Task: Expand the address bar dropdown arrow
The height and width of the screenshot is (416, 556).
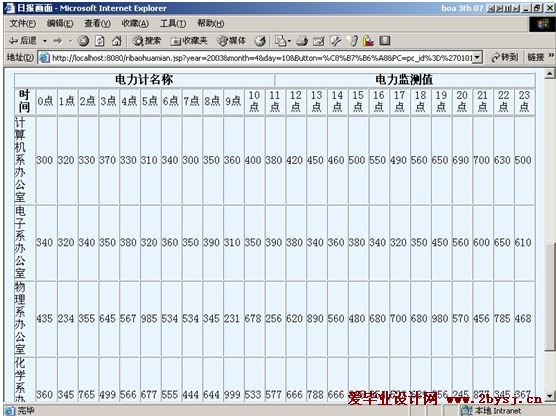Action: [478, 57]
